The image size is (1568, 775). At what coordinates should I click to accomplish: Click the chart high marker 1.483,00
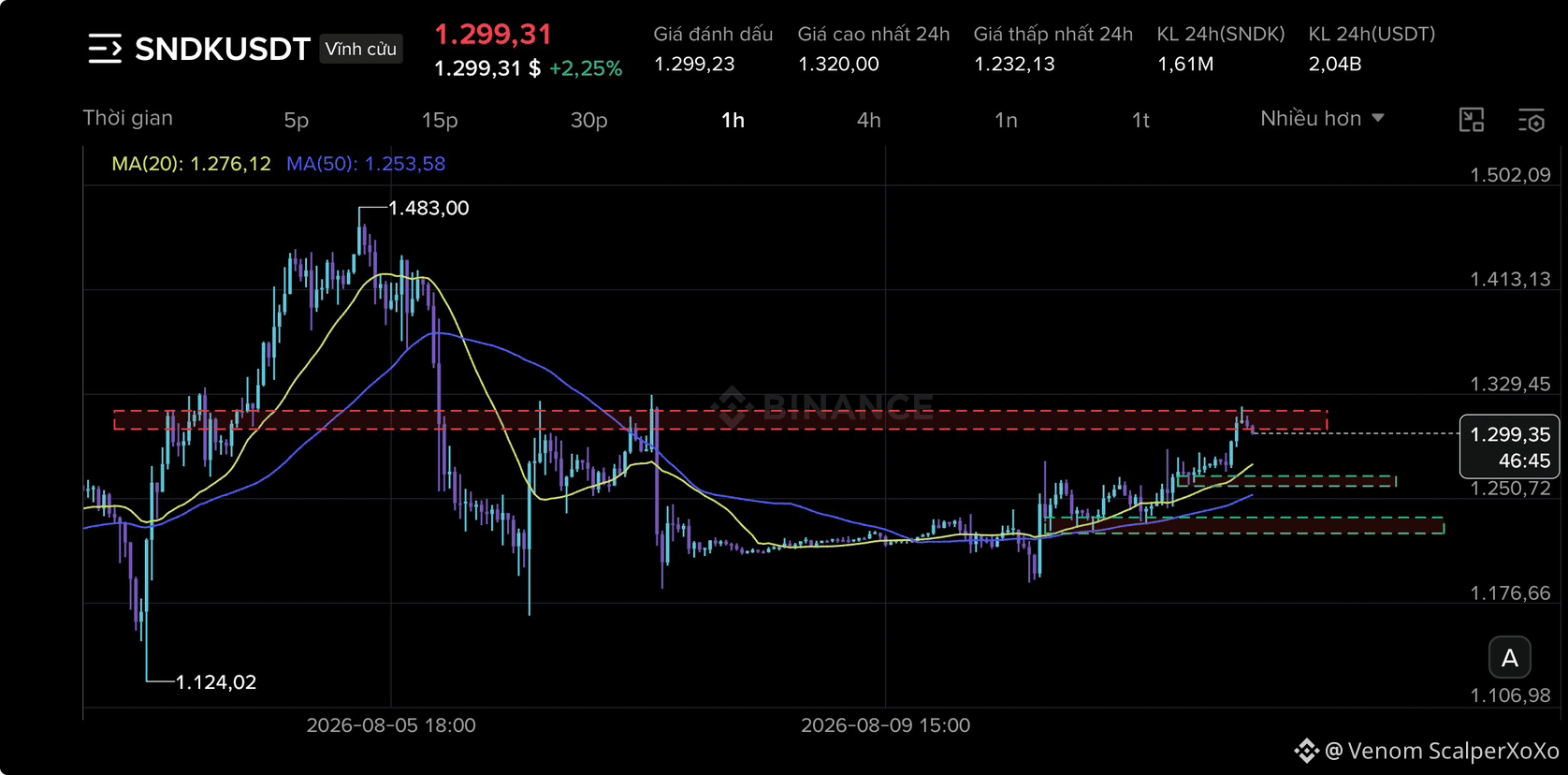[428, 208]
